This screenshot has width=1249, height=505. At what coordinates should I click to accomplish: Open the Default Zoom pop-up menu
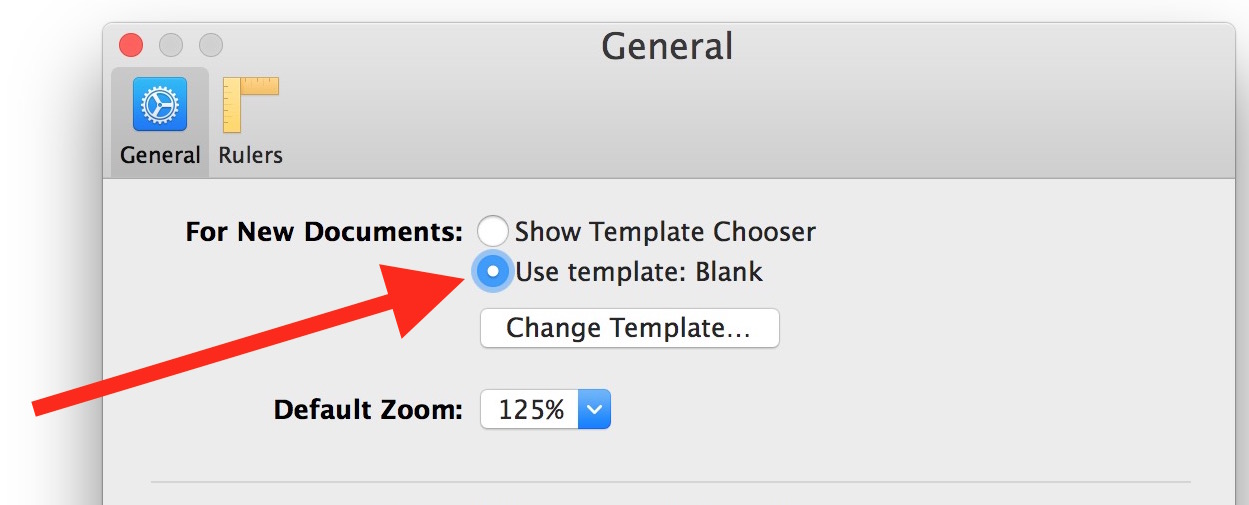[545, 409]
